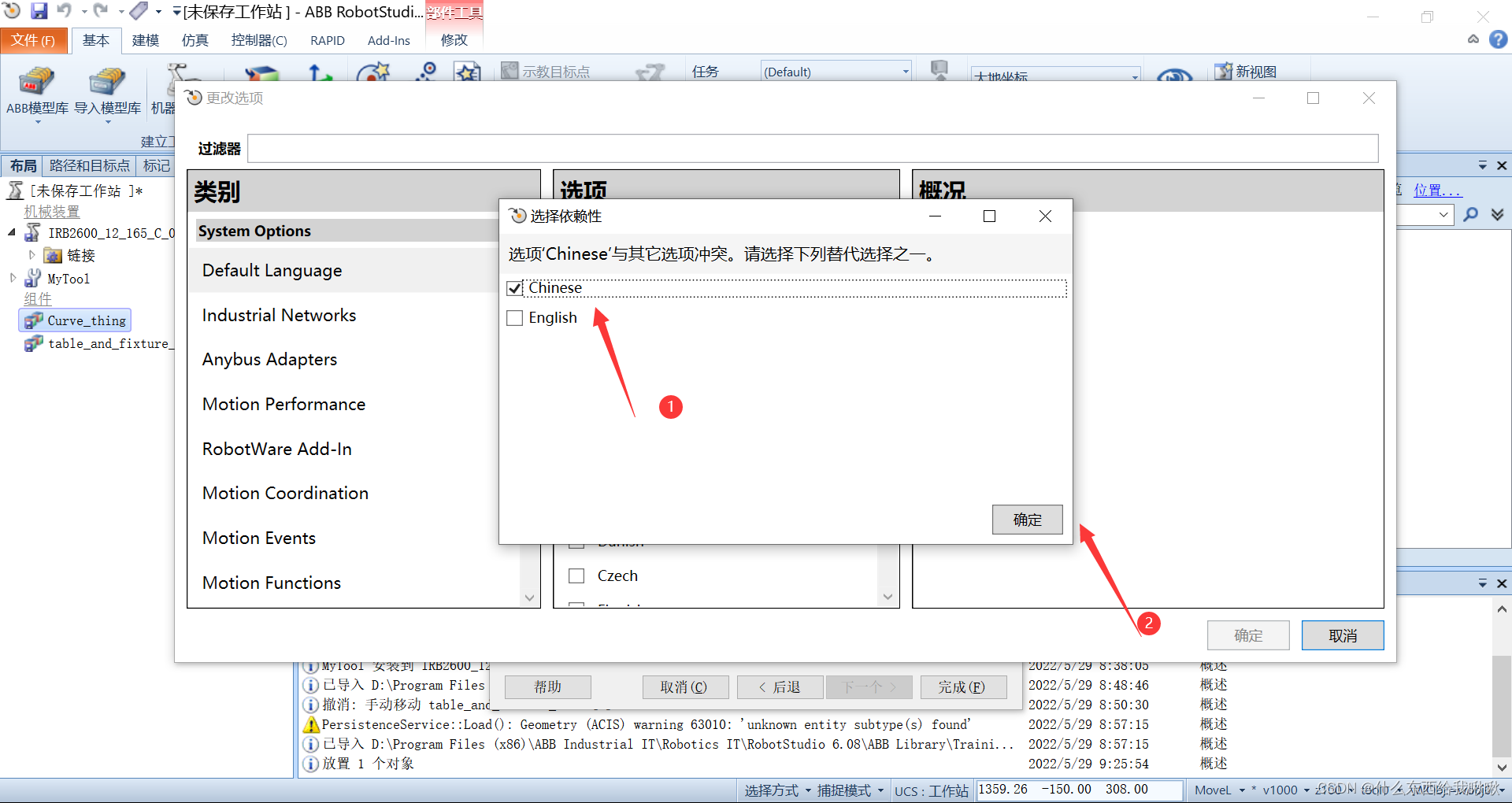
Task: Select the Motion Coordination category
Action: coord(285,493)
